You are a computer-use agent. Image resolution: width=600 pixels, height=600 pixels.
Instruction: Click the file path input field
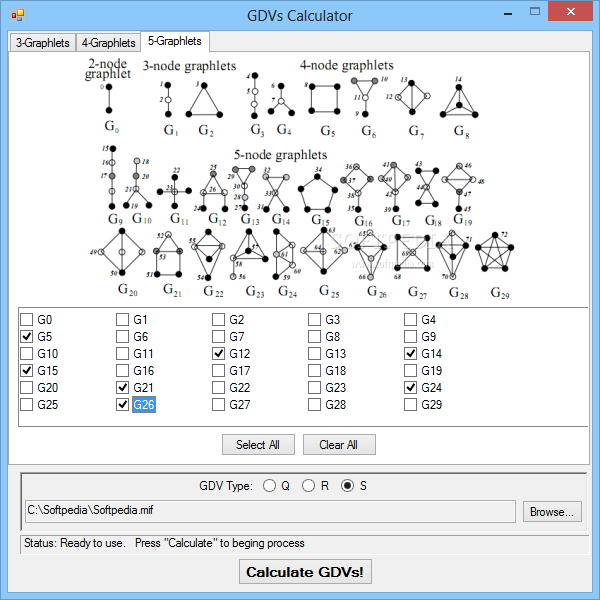271,511
